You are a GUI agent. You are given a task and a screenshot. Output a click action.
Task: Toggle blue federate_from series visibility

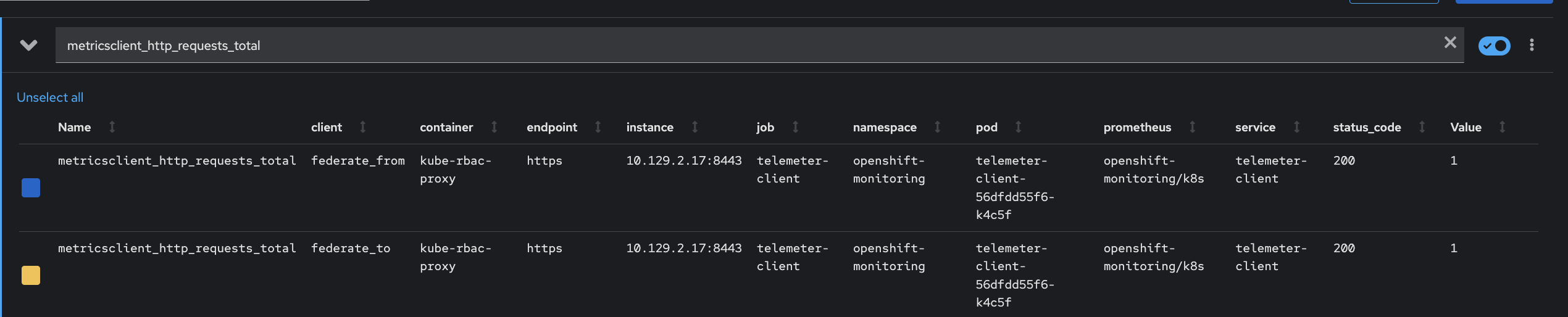pyautogui.click(x=31, y=187)
